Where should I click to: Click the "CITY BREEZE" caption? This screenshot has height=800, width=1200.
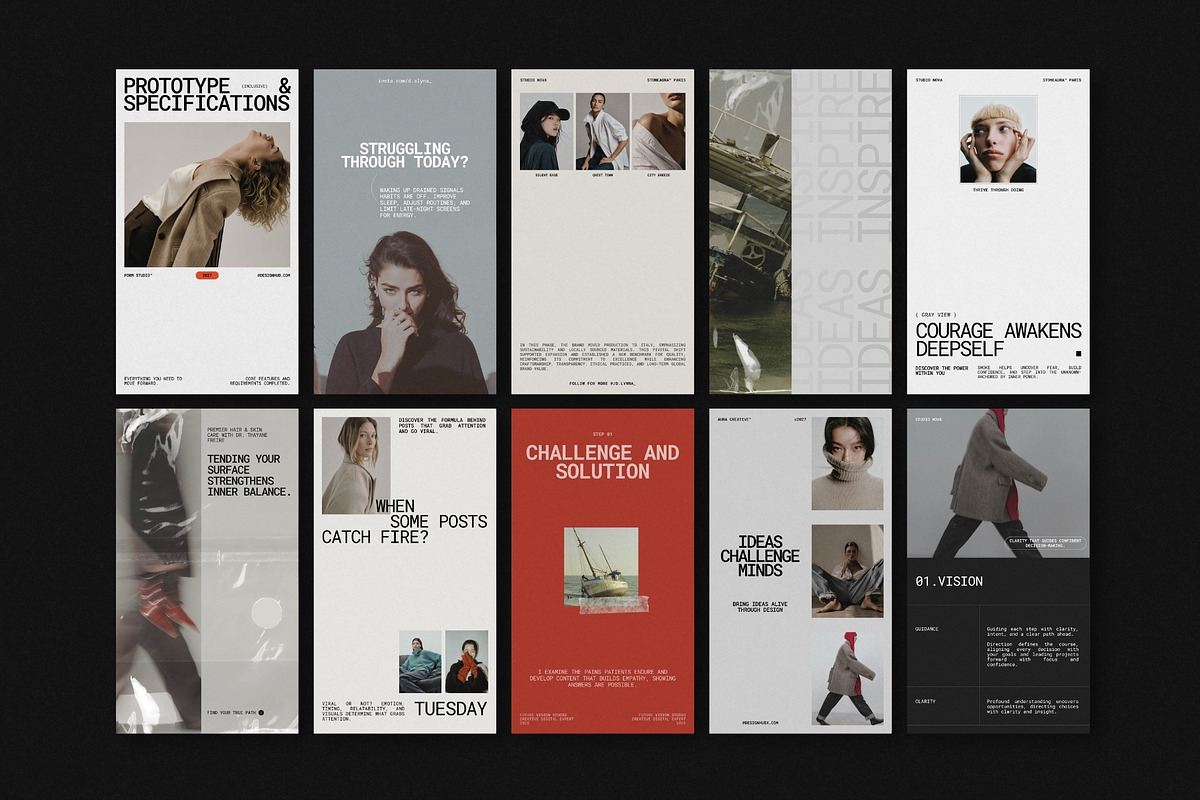(658, 175)
